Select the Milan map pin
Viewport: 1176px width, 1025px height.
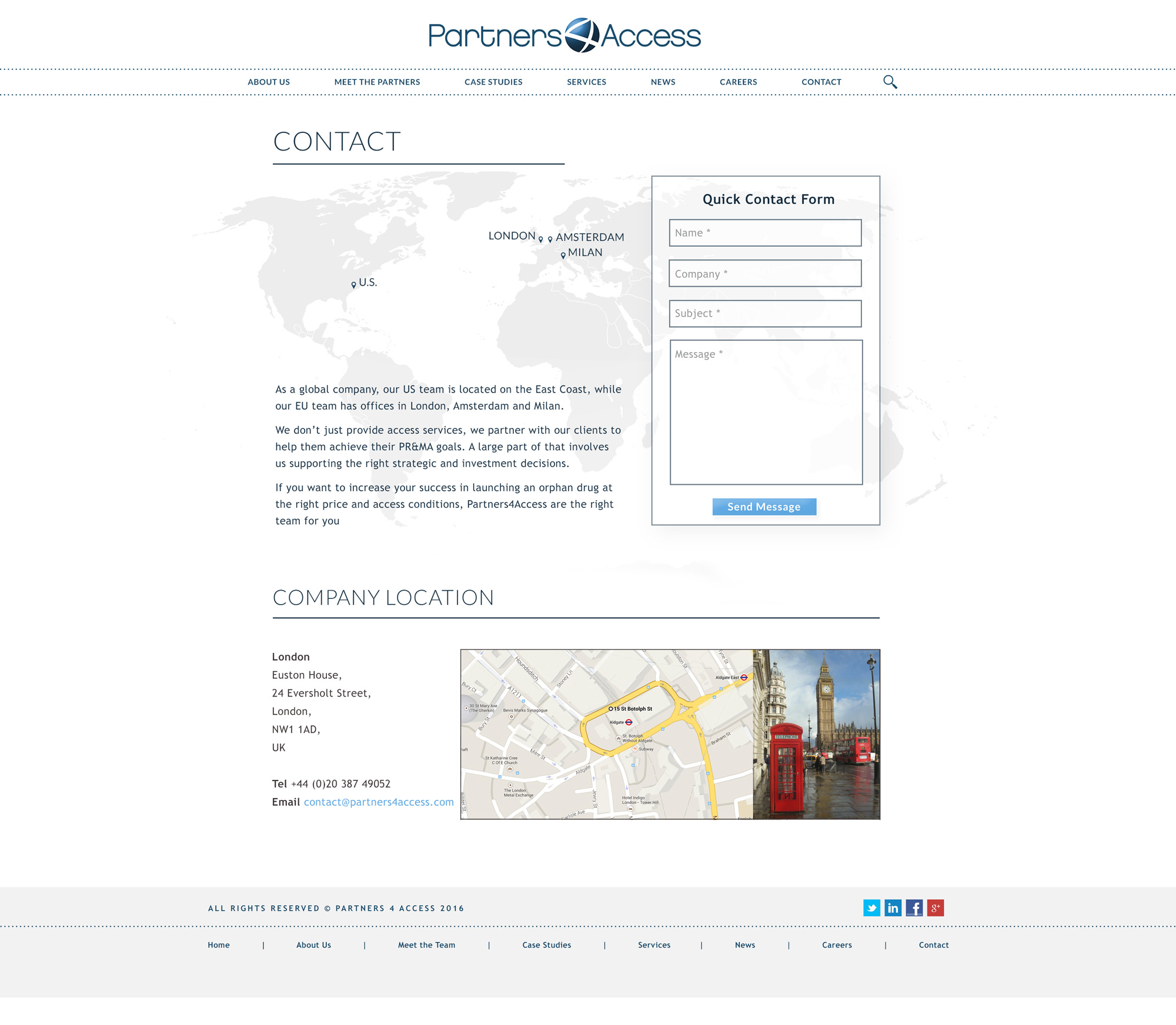(563, 255)
